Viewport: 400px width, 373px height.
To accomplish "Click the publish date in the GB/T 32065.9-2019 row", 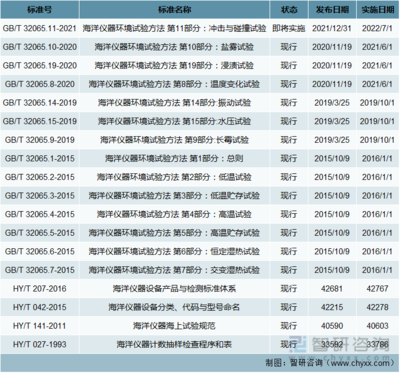I will (x=332, y=140).
